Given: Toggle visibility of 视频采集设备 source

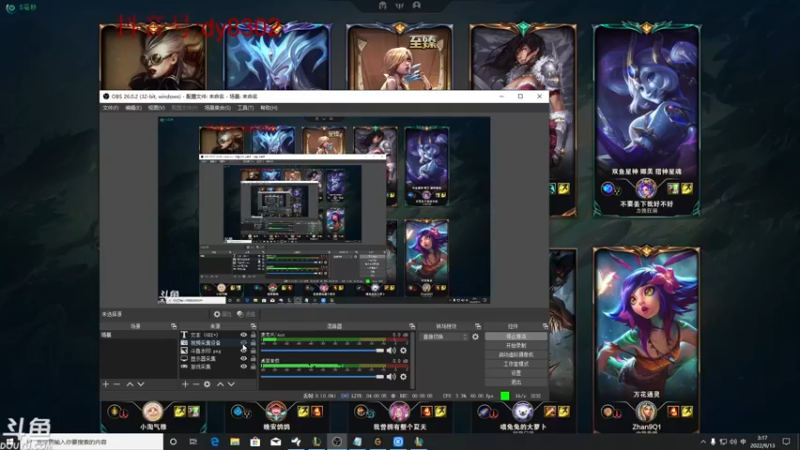Looking at the screenshot, I should pos(243,343).
